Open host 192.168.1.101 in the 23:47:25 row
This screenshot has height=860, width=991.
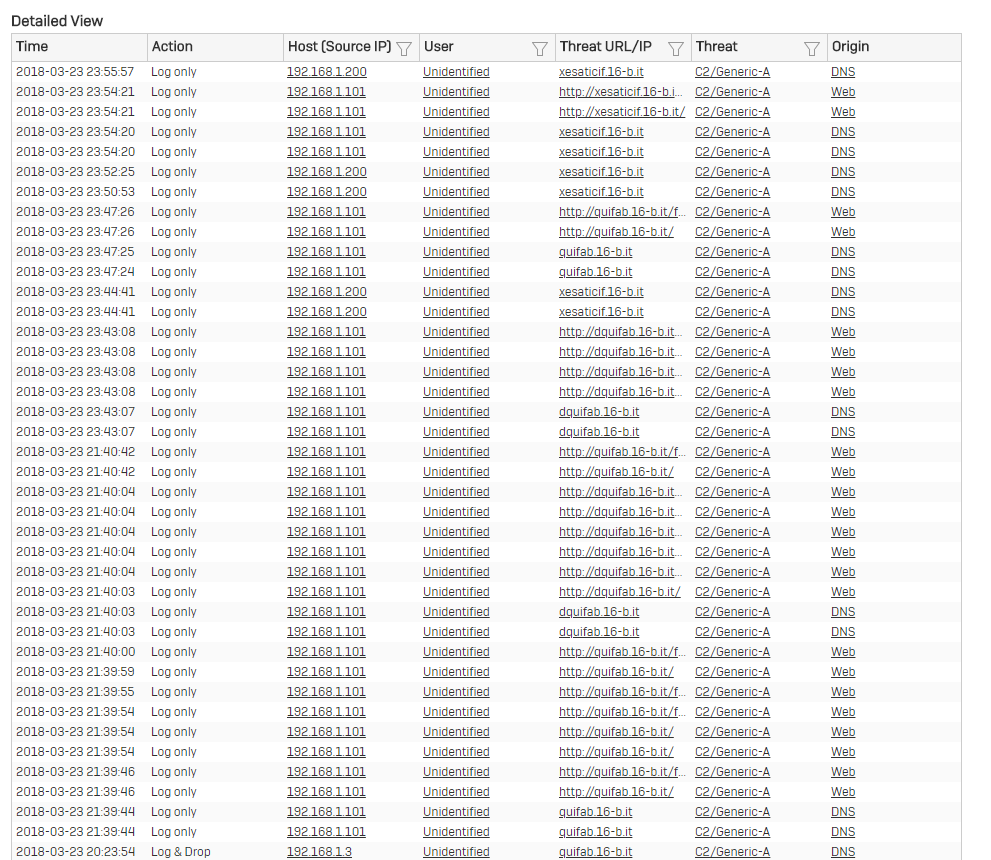pyautogui.click(x=326, y=252)
